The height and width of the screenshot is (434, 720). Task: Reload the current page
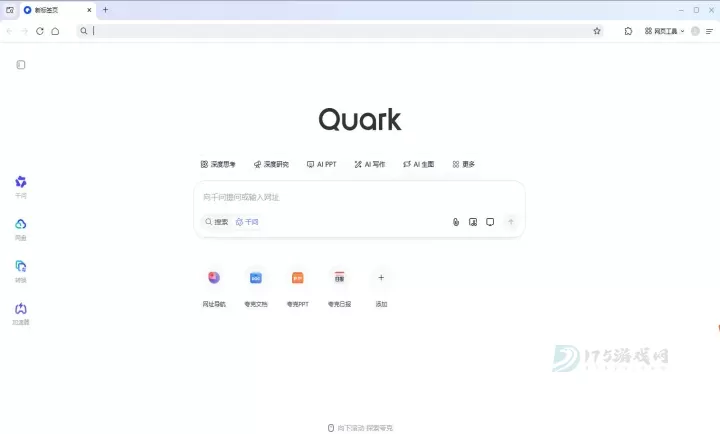pos(40,31)
